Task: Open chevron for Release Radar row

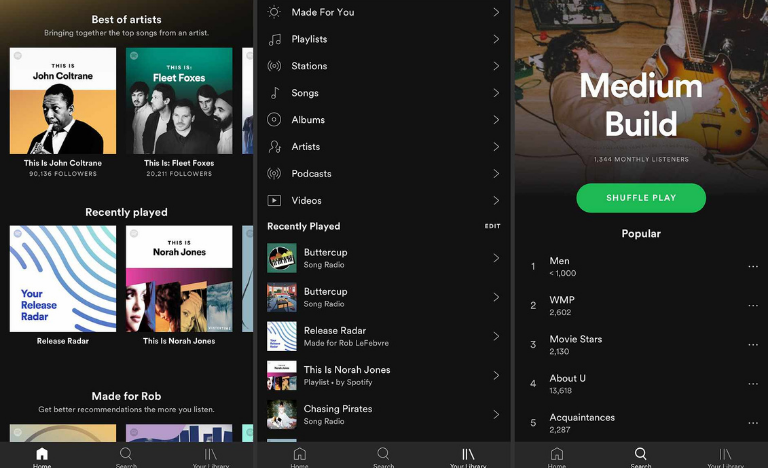Action: tap(496, 336)
